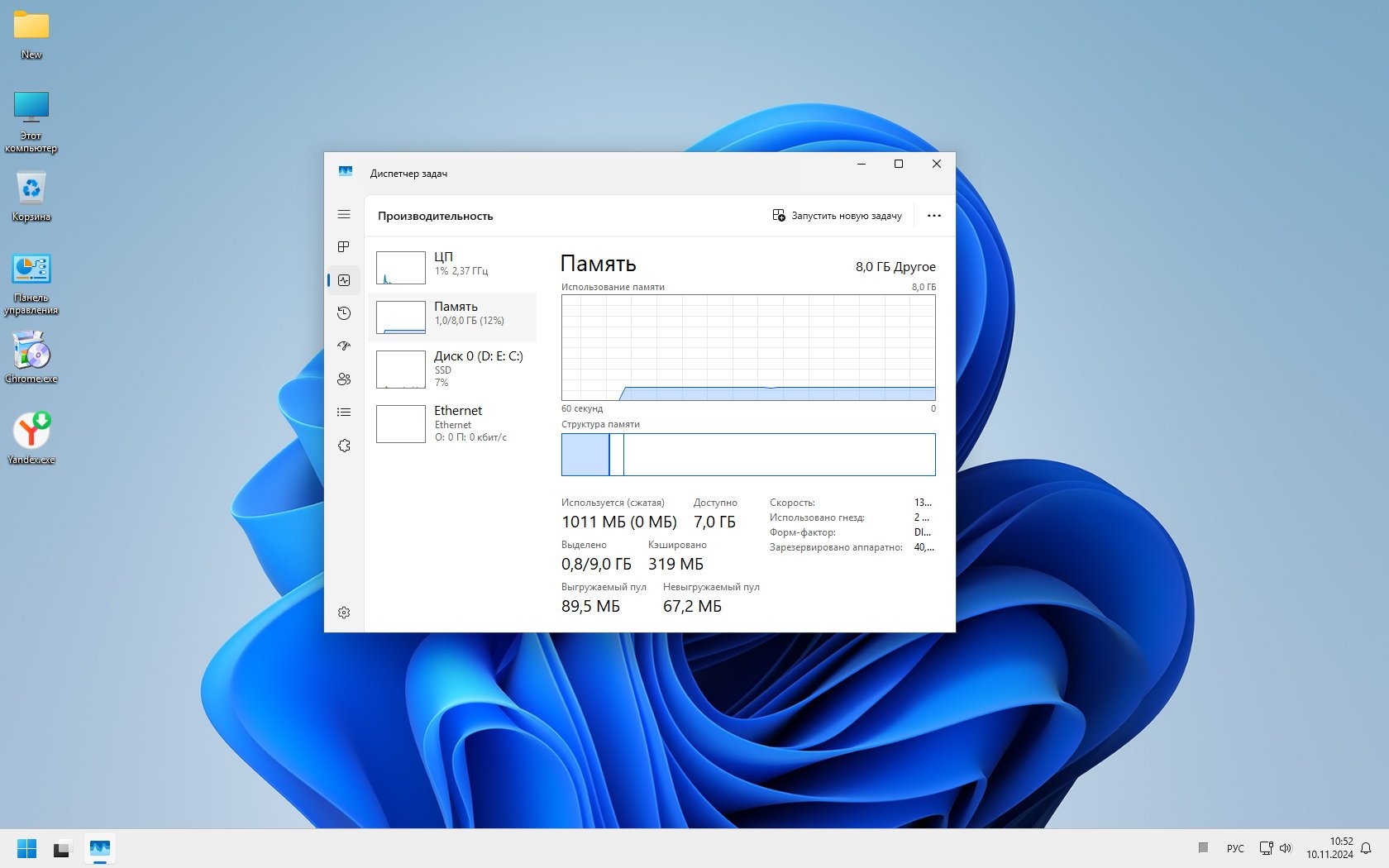
Task: Open Task Manager settings gear icon
Action: [344, 613]
